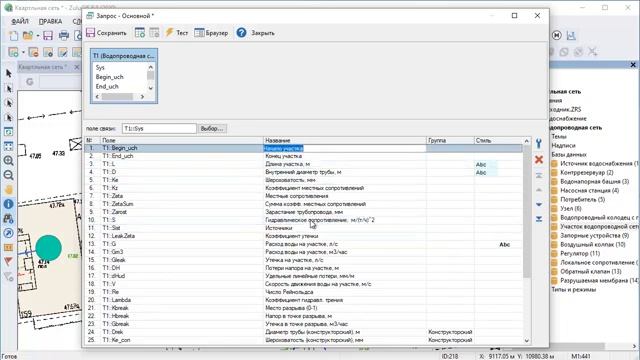Select Sys in the T1 table box
Viewport: 640px width, 360px height.
pyautogui.click(x=100, y=67)
